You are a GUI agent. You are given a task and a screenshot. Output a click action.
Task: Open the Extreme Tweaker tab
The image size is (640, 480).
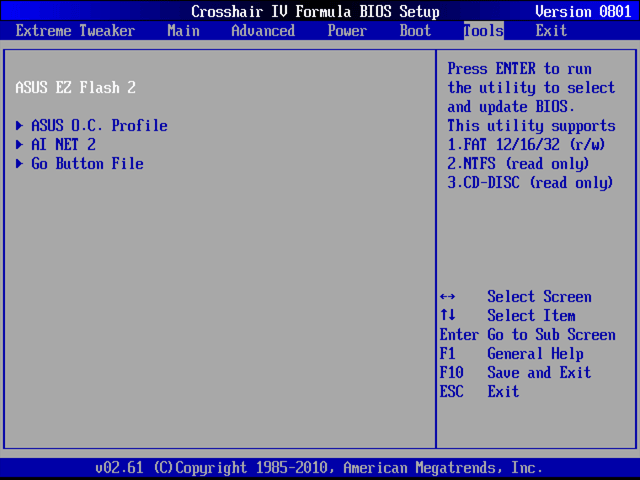coord(75,31)
